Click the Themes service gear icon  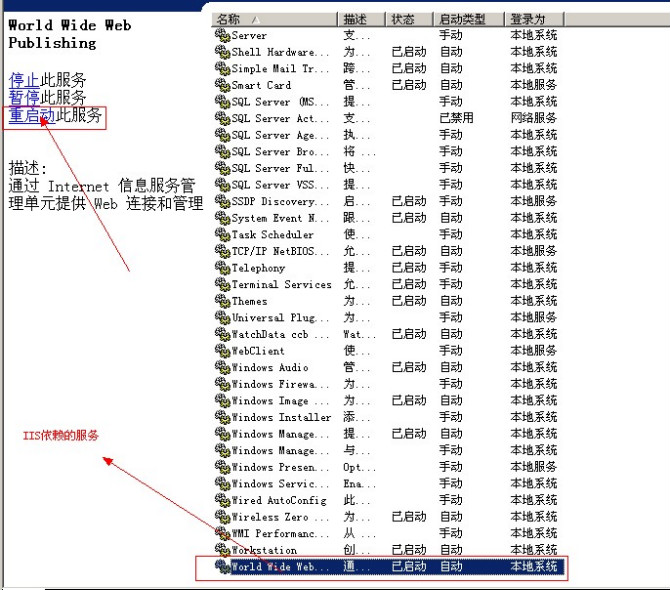(222, 301)
